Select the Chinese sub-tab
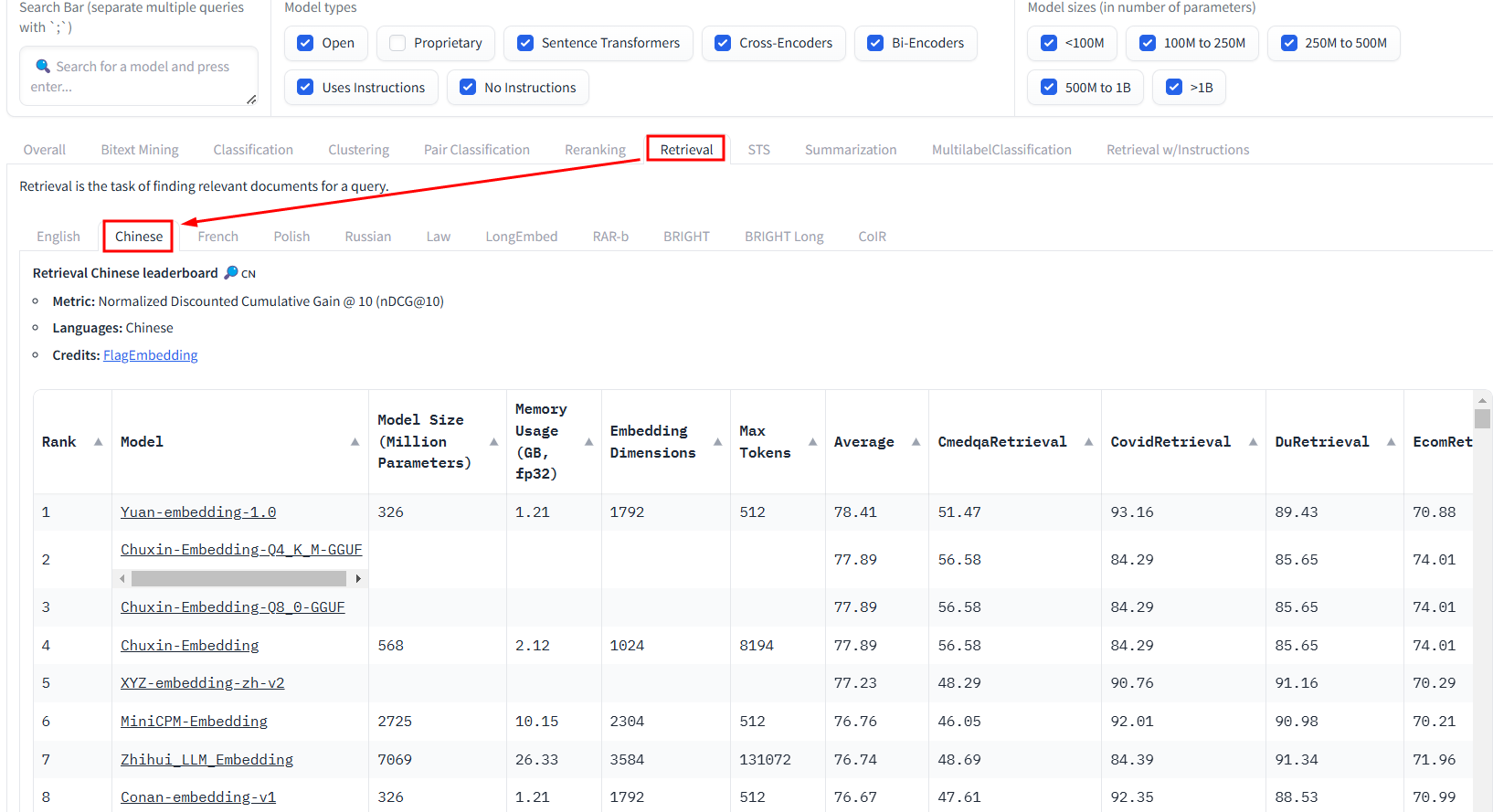This screenshot has width=1493, height=812. 139,237
